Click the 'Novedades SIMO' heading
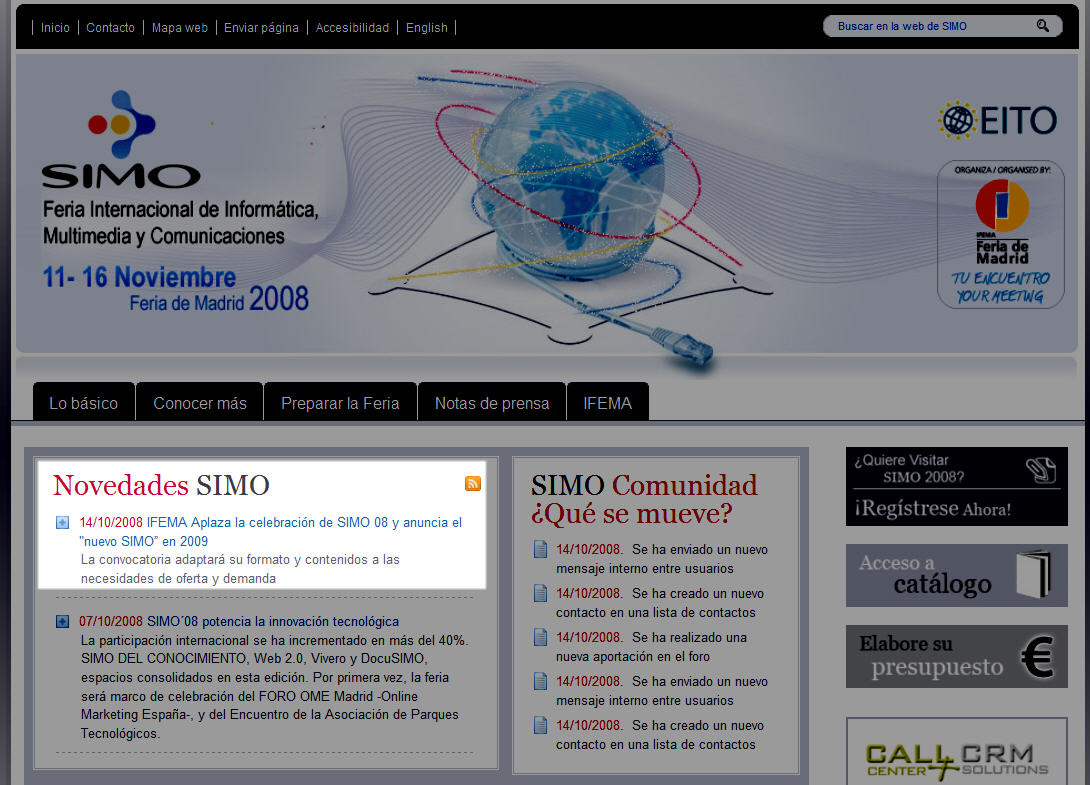This screenshot has height=785, width=1090. (161, 485)
